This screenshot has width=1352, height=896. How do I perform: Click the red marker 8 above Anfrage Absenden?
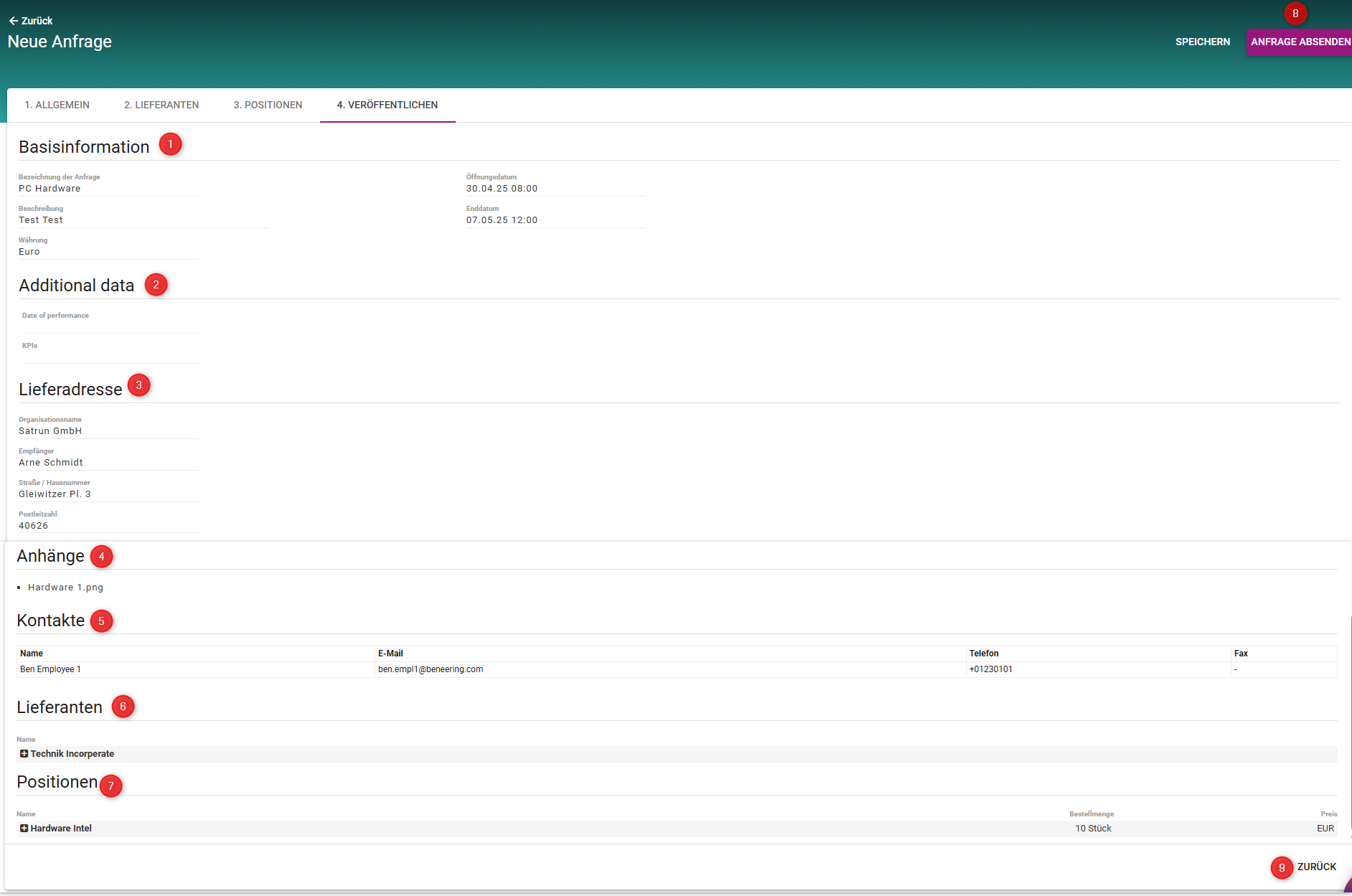click(x=1295, y=14)
